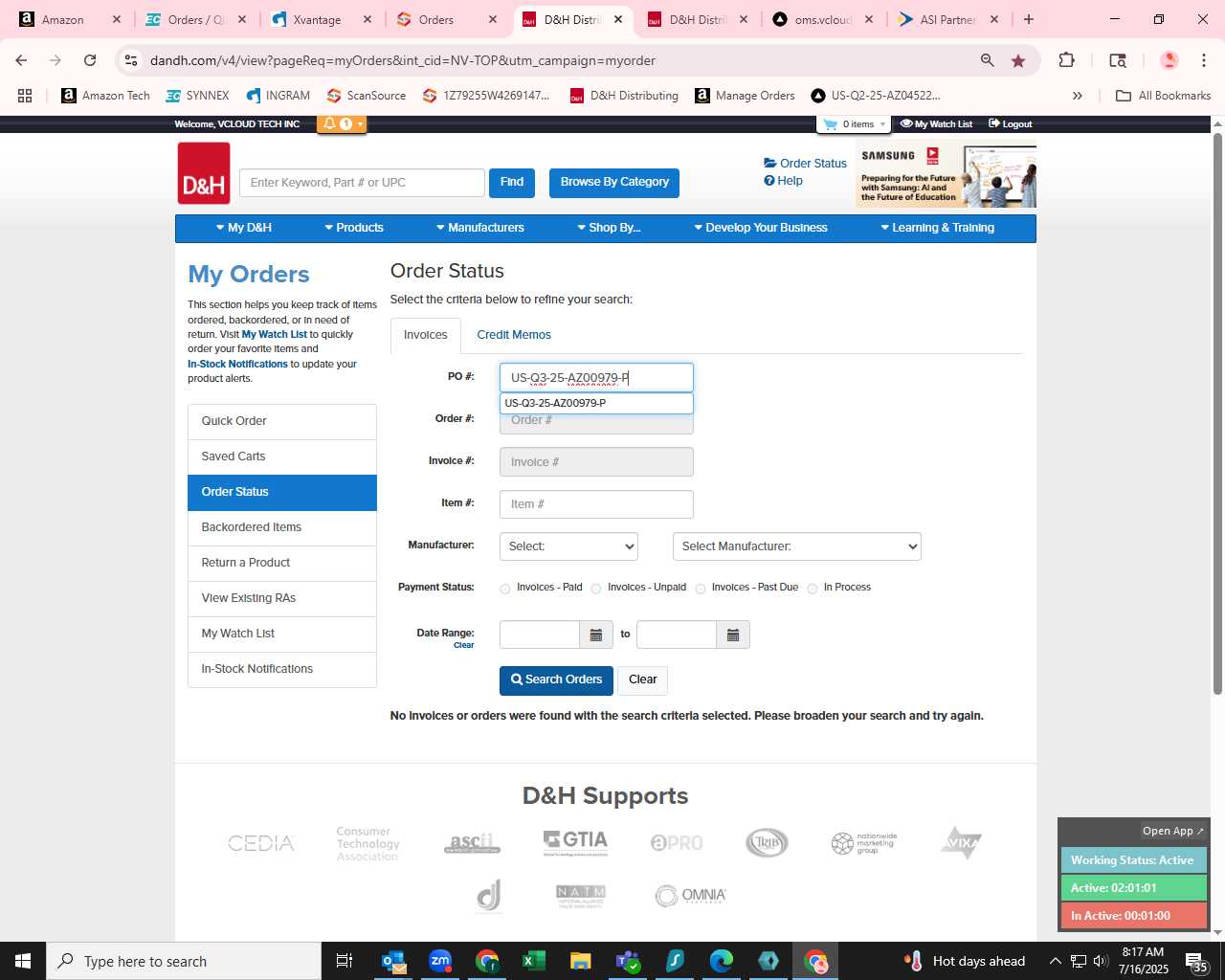This screenshot has width=1225, height=980.
Task: Select In Process radio button
Action: click(813, 589)
